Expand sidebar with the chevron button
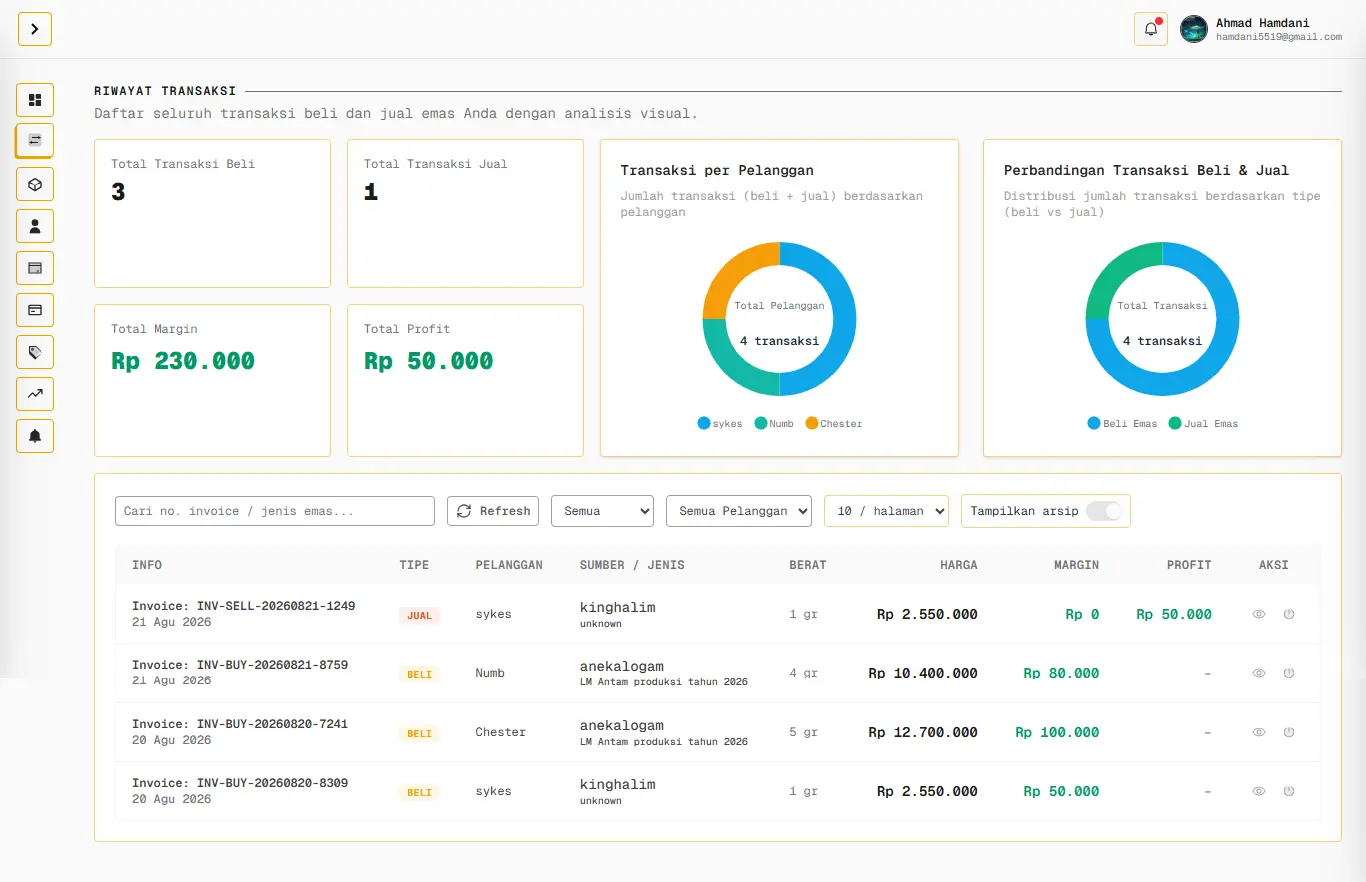The image size is (1366, 882). tap(35, 29)
